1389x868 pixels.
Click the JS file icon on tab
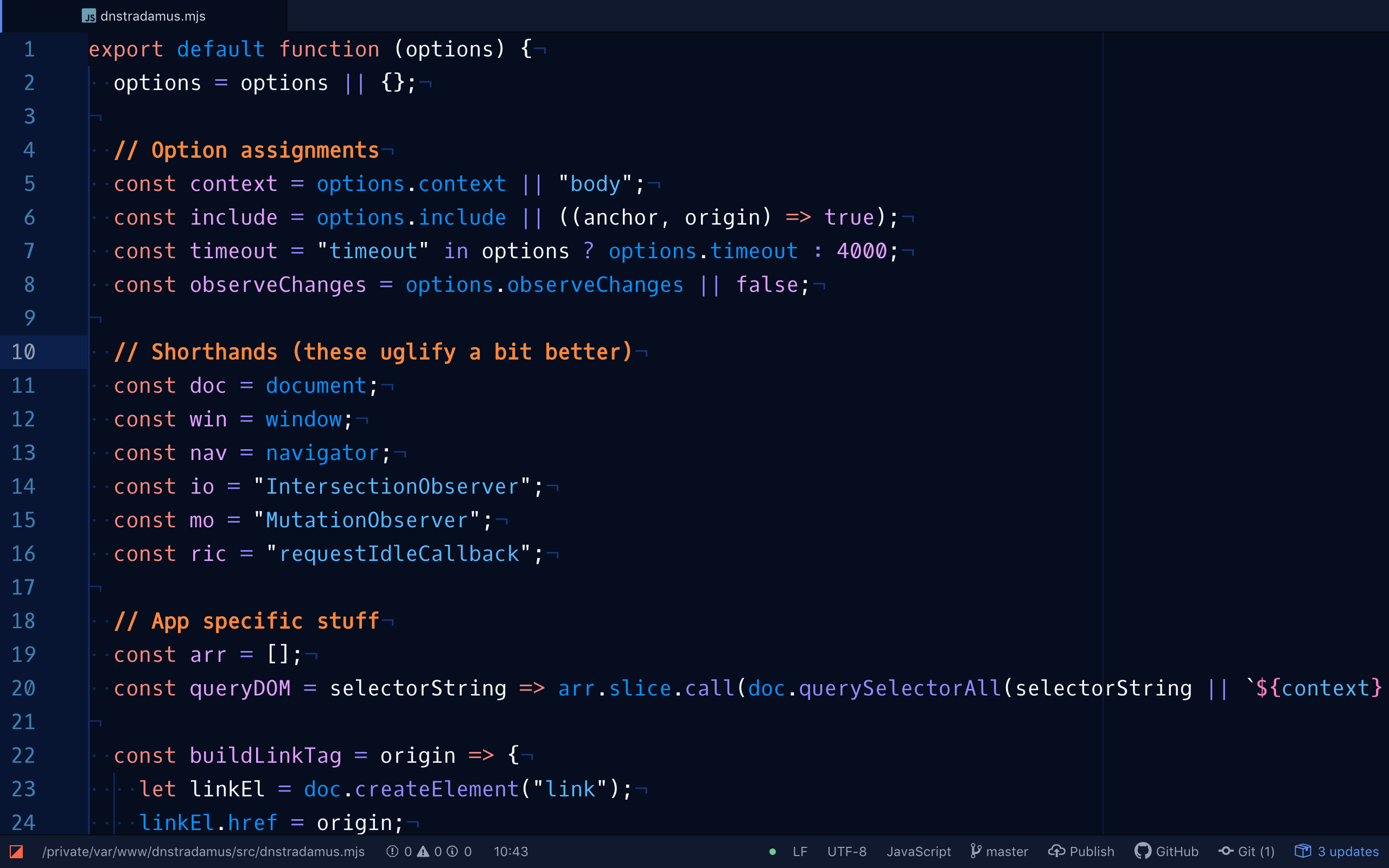click(x=89, y=16)
